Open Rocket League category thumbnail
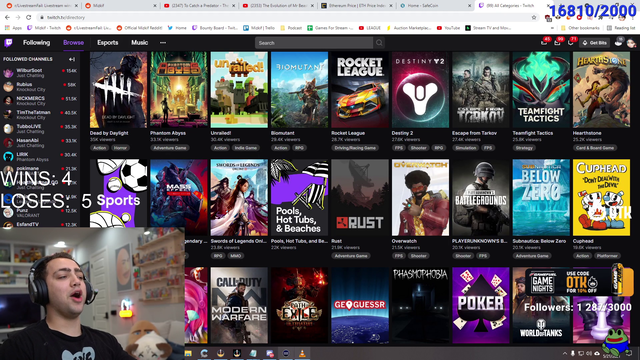This screenshot has height=360, width=640. pyautogui.click(x=360, y=90)
